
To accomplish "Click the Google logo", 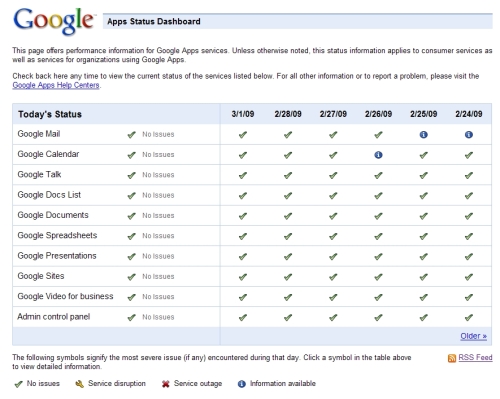I will point(54,21).
